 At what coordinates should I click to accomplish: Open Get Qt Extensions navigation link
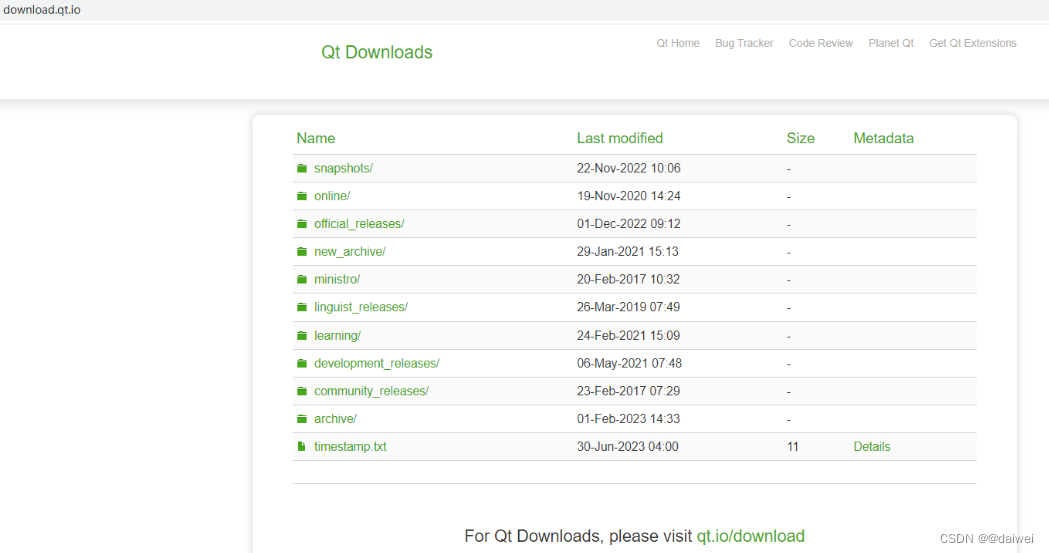coord(973,43)
